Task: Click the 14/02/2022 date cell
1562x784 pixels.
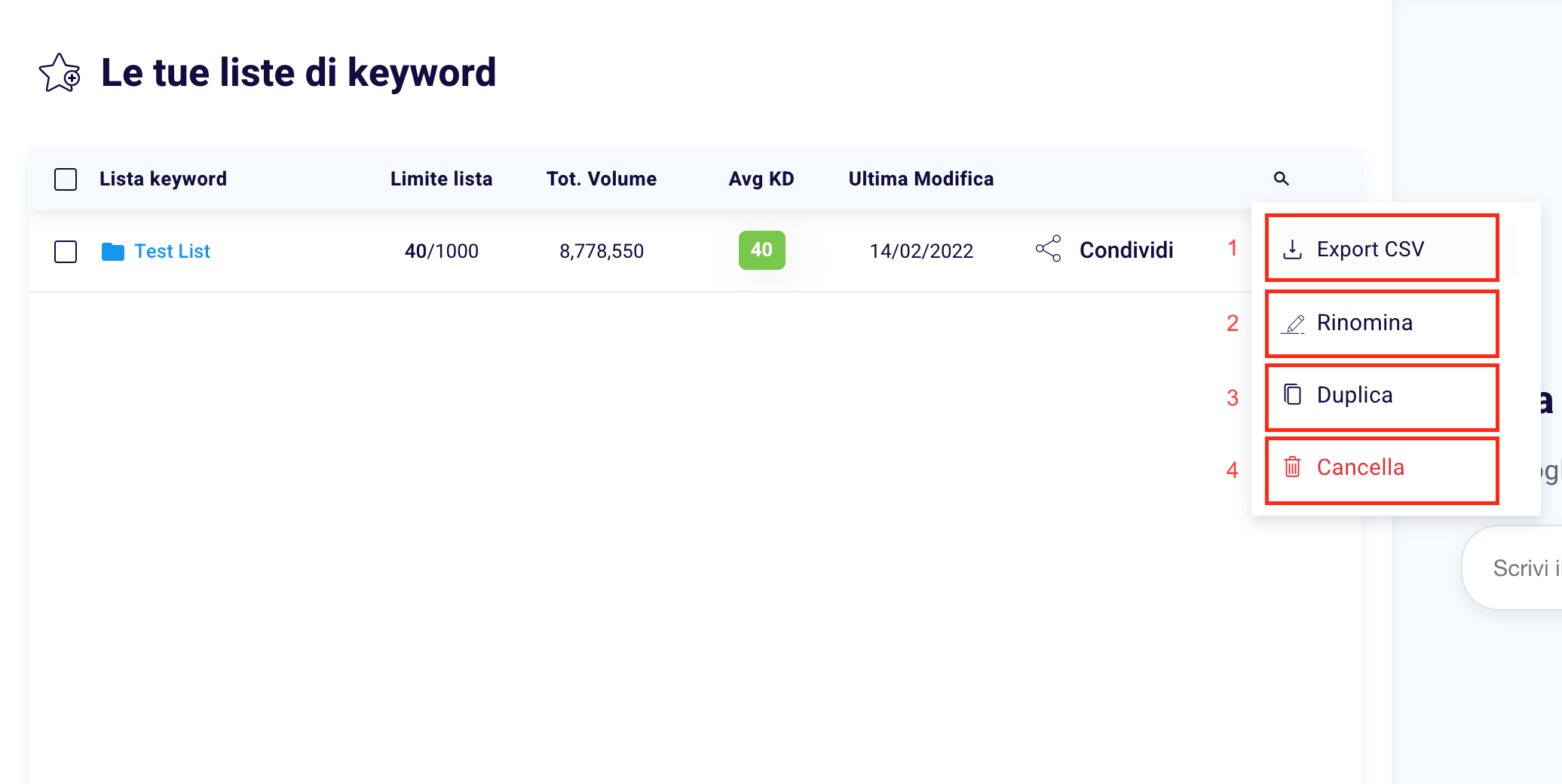Action: tap(921, 251)
